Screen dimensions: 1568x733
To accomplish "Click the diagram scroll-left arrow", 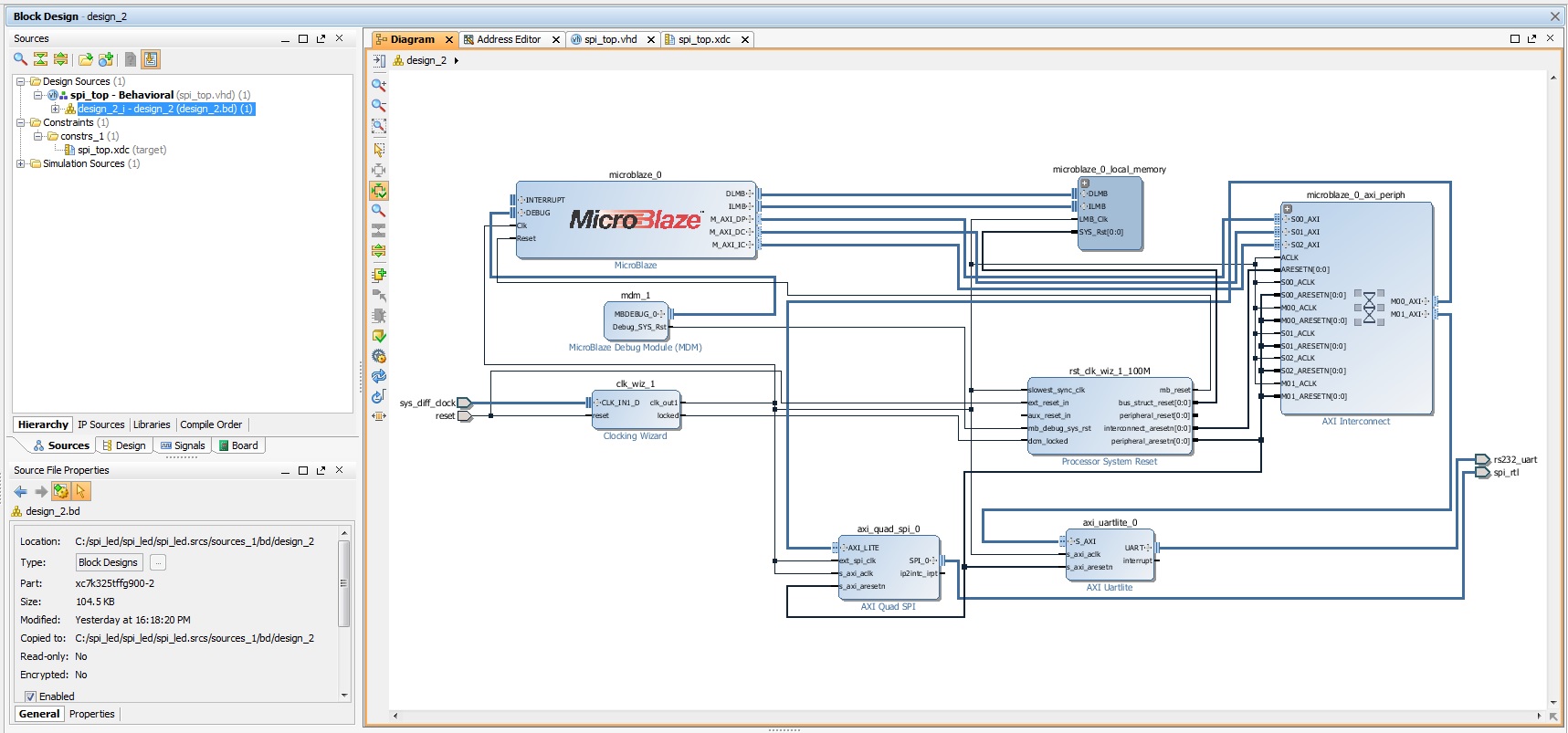I will pyautogui.click(x=395, y=716).
